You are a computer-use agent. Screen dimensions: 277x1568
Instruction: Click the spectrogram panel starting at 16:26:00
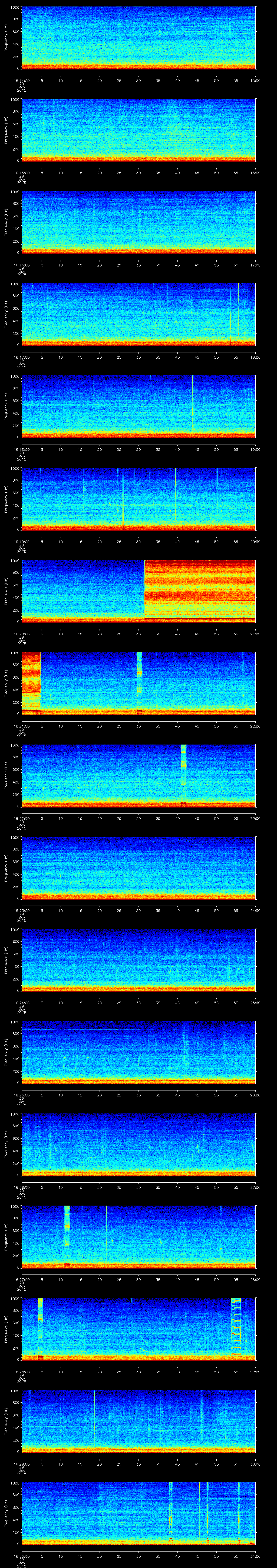point(138,1144)
